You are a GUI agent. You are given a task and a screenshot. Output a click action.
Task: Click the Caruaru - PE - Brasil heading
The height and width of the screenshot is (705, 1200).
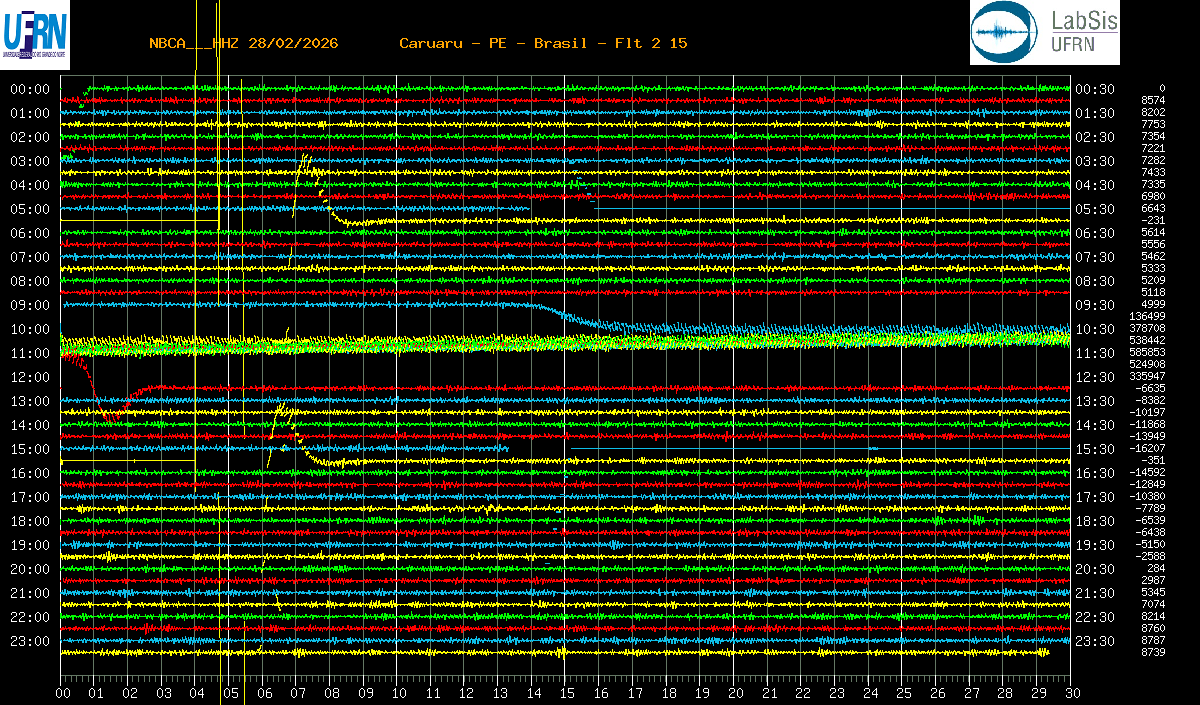543,44
